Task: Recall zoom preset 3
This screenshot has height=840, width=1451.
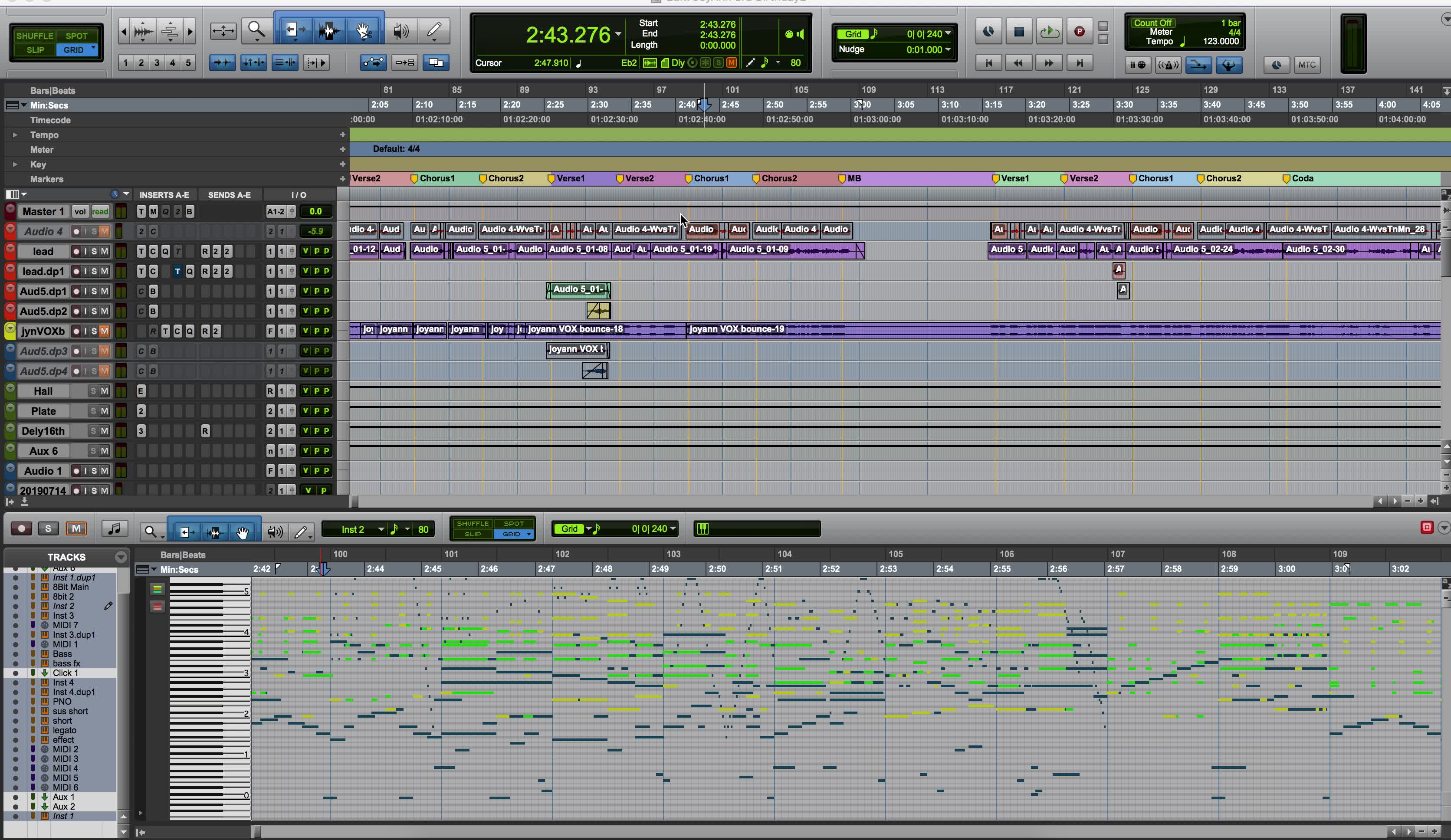Action: (x=157, y=63)
